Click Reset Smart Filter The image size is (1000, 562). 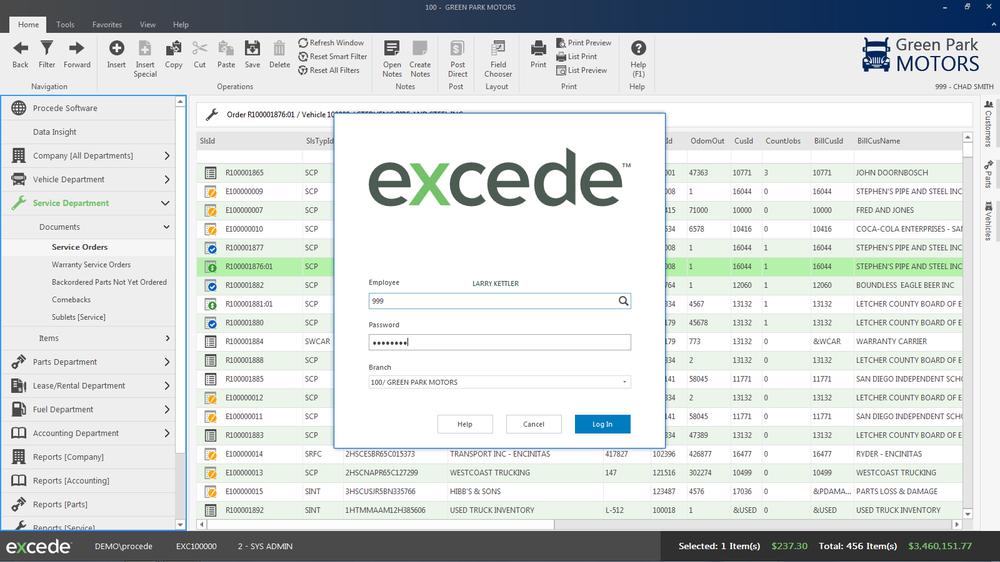332,57
